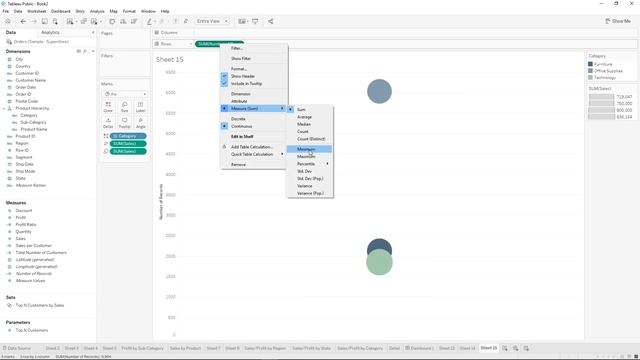Screen dimensions: 640x360
Task: Collapse the Product Hierarchy tree
Action: point(4,109)
